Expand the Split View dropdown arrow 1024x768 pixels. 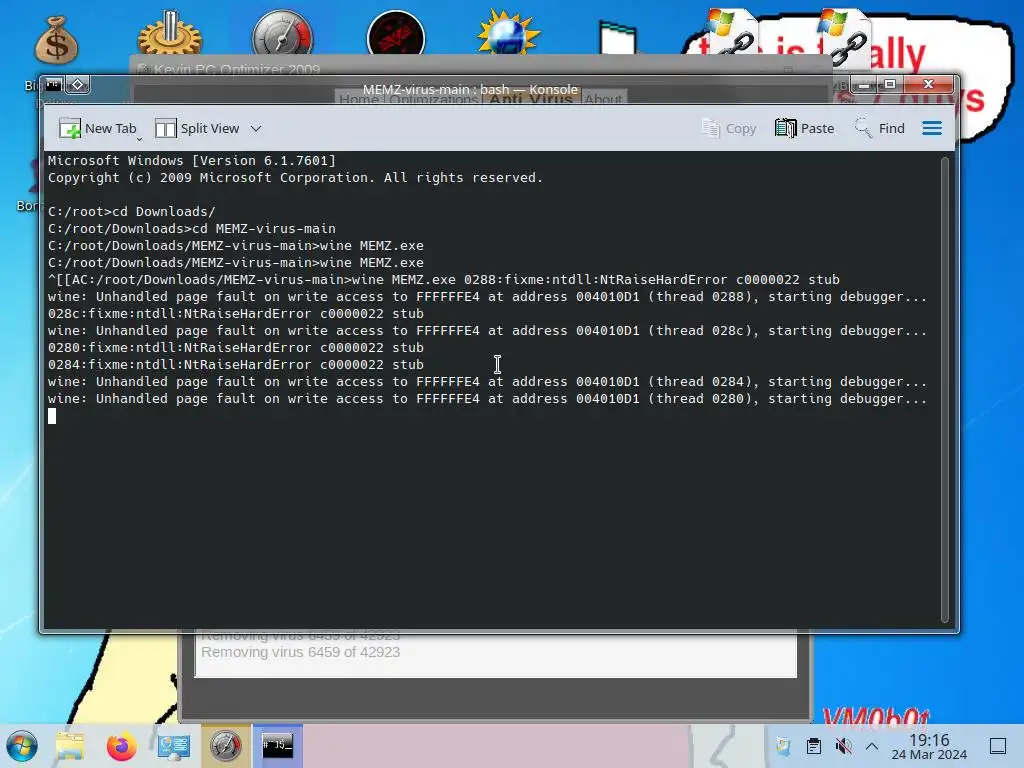click(256, 129)
